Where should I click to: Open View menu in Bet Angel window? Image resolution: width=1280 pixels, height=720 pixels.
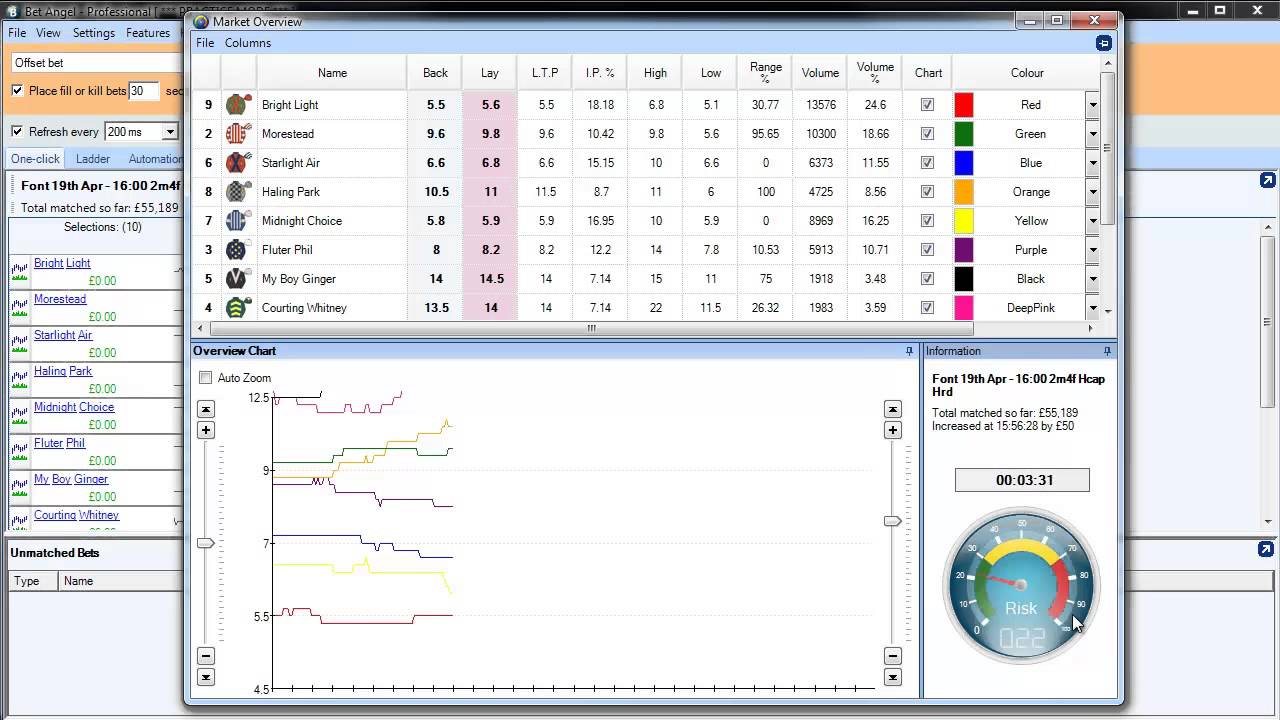48,33
